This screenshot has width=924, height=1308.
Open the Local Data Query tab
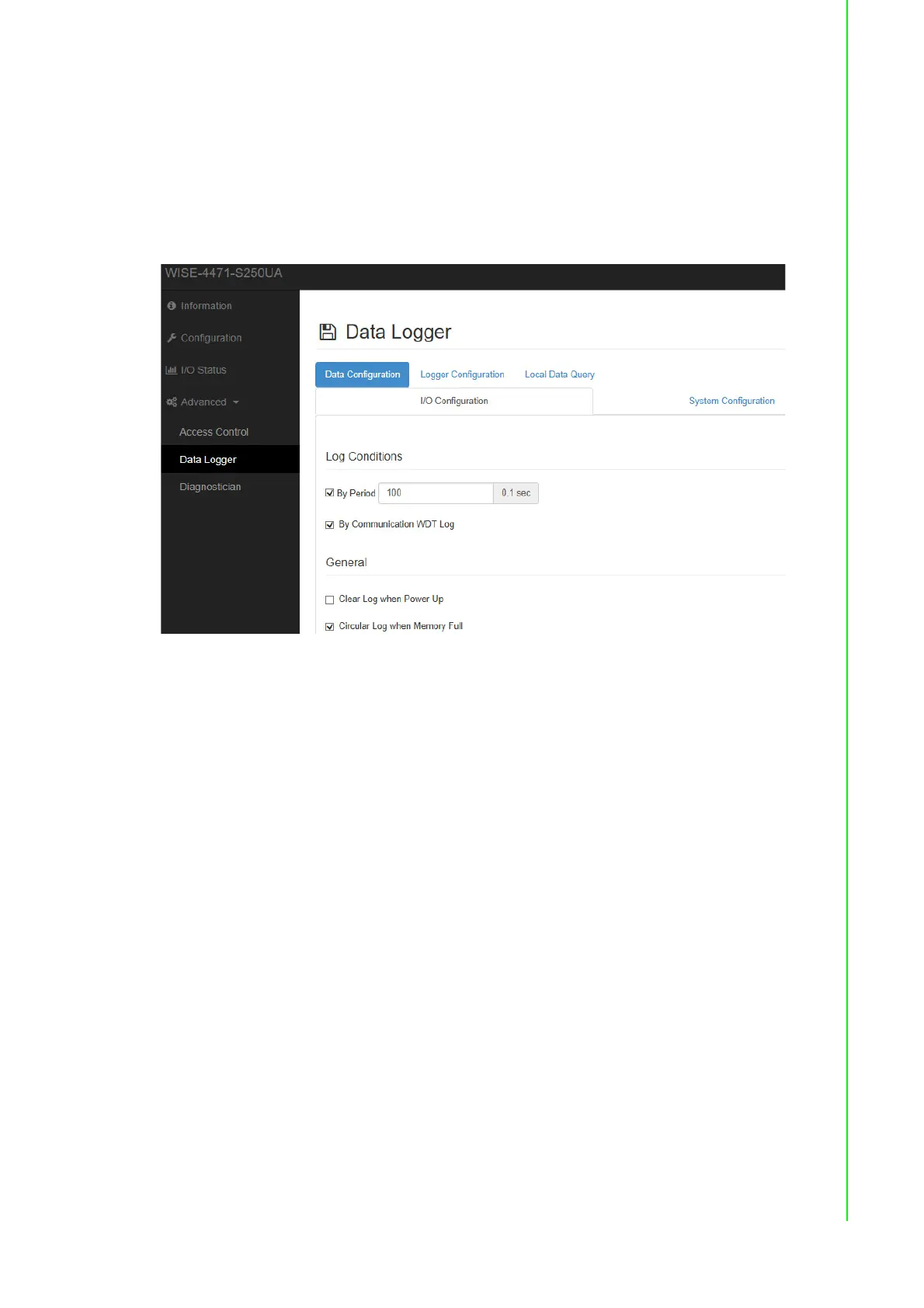[559, 374]
